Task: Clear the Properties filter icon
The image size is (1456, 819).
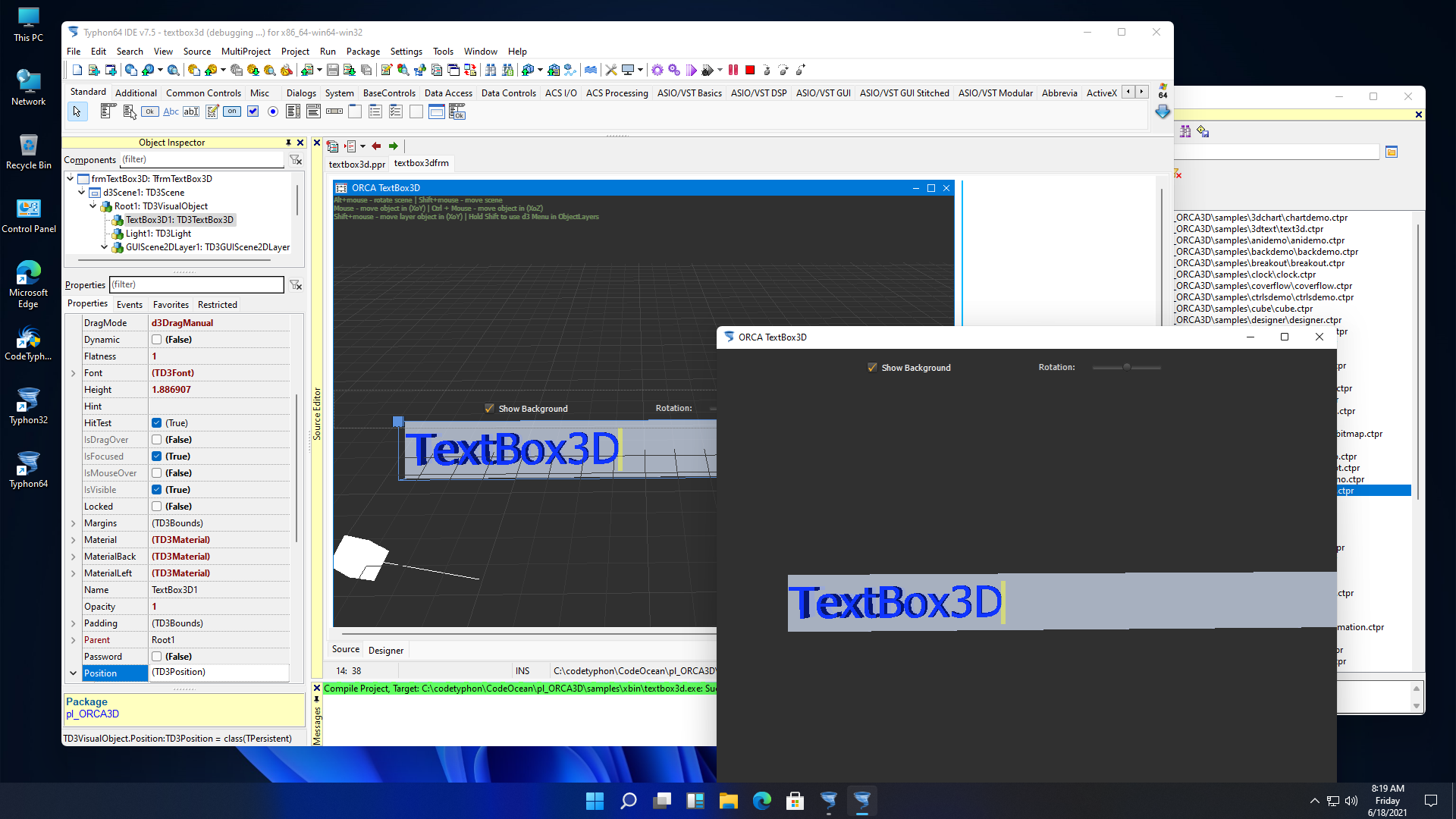Action: [x=296, y=285]
